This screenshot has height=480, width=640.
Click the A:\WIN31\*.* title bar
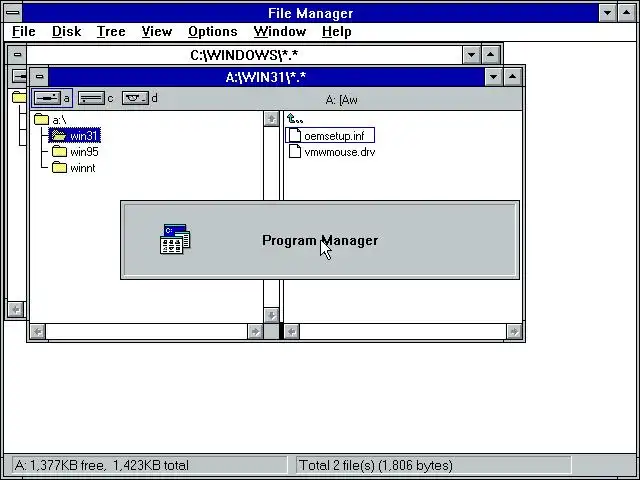(266, 76)
